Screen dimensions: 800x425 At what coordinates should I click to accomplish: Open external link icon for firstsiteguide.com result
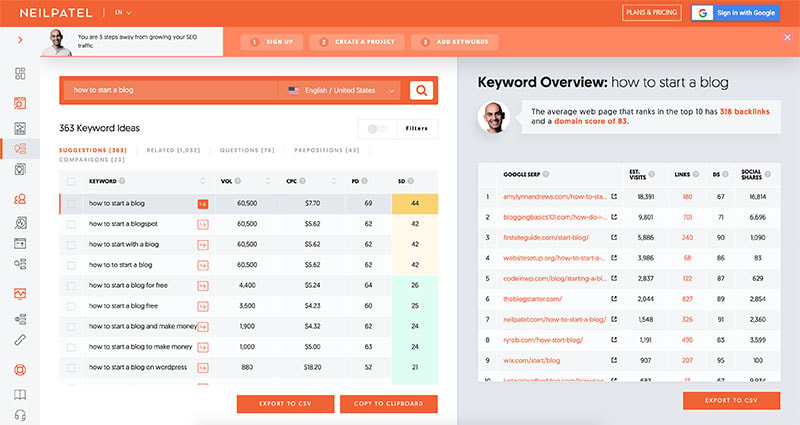614,237
